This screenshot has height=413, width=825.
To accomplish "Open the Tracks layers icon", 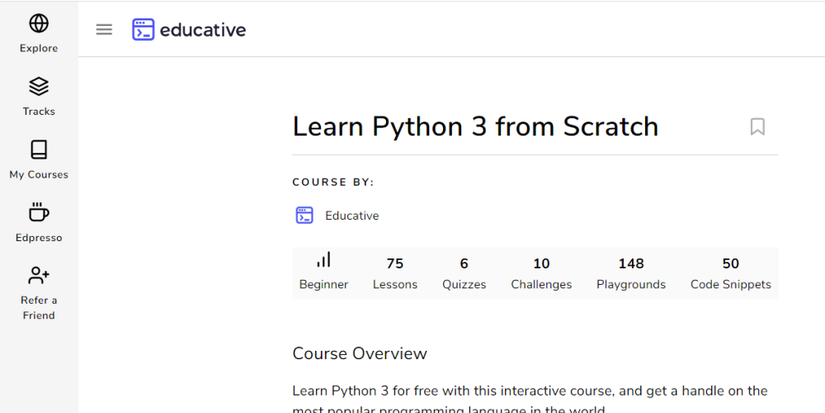I will coord(39,86).
